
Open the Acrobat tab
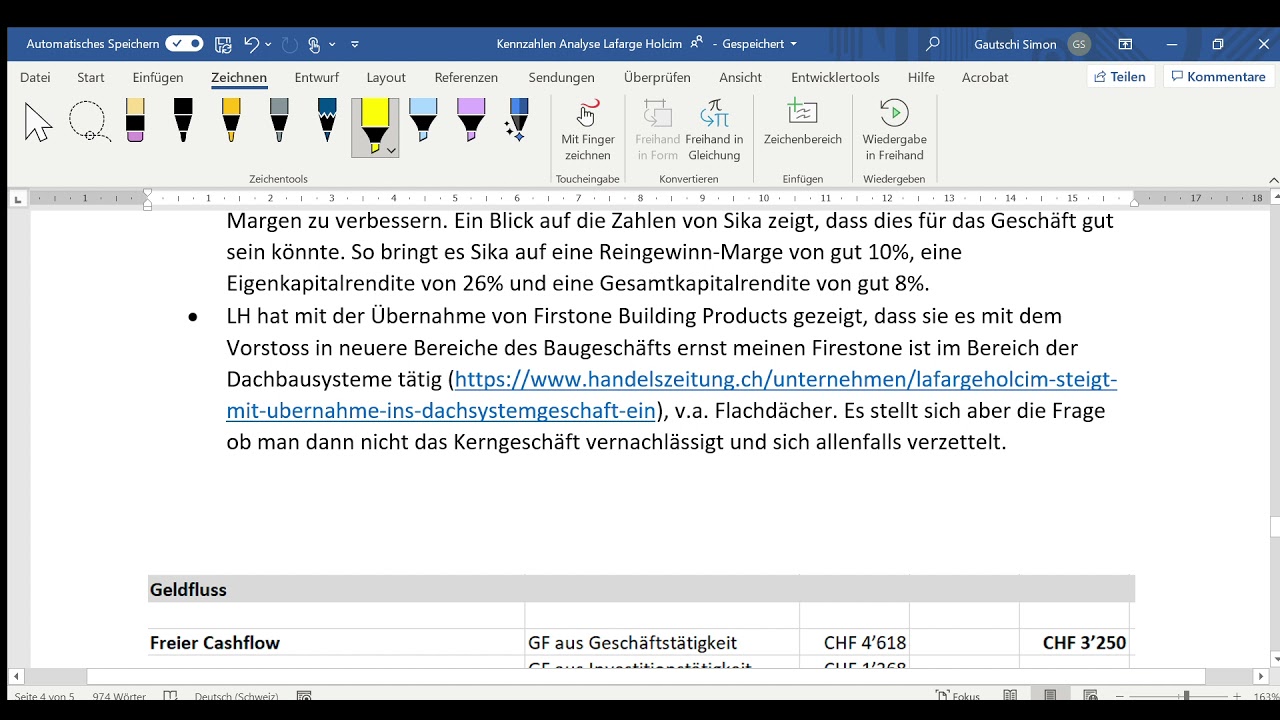pos(985,77)
